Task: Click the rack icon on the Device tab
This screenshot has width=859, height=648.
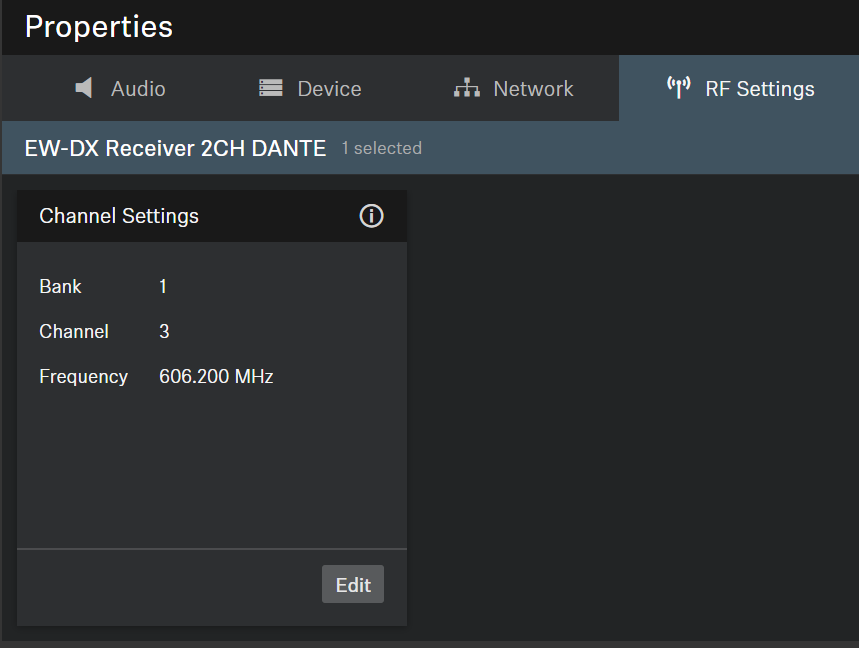Action: coord(271,88)
